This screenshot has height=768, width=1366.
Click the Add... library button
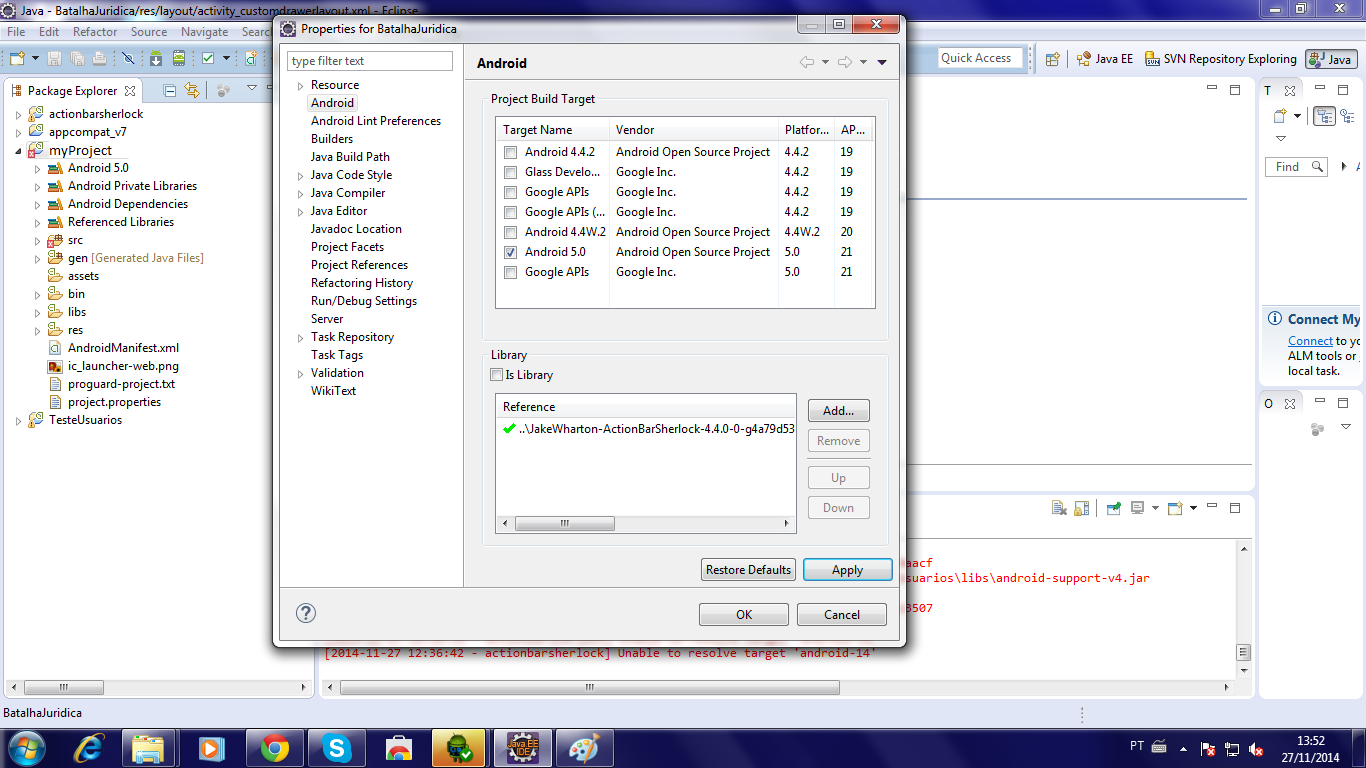pos(838,411)
